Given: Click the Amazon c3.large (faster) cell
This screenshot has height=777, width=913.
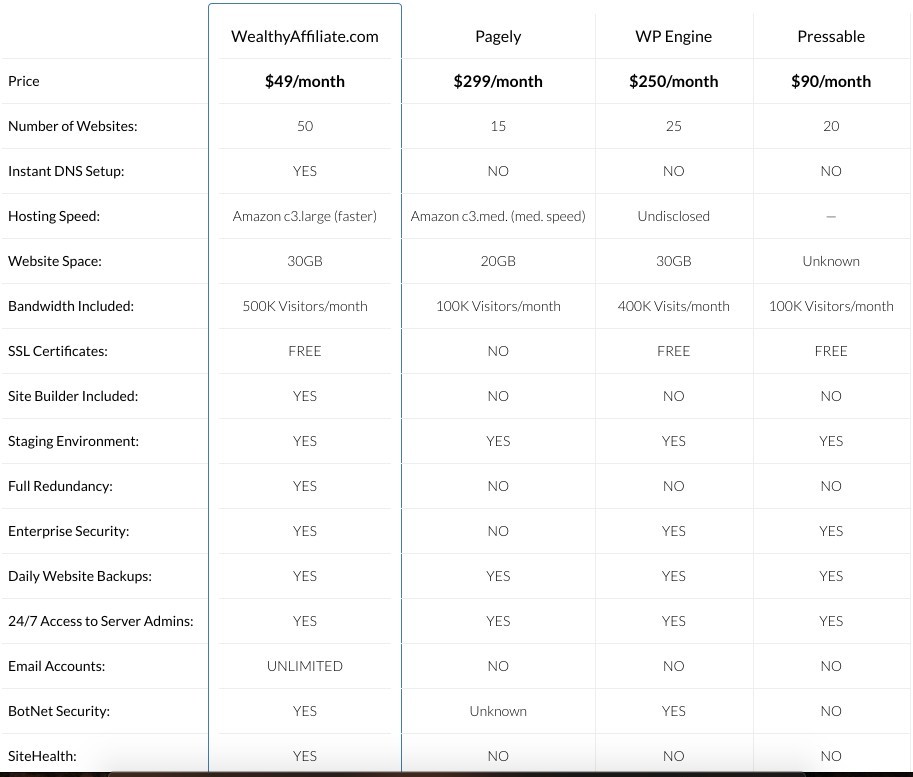Looking at the screenshot, I should click(305, 216).
